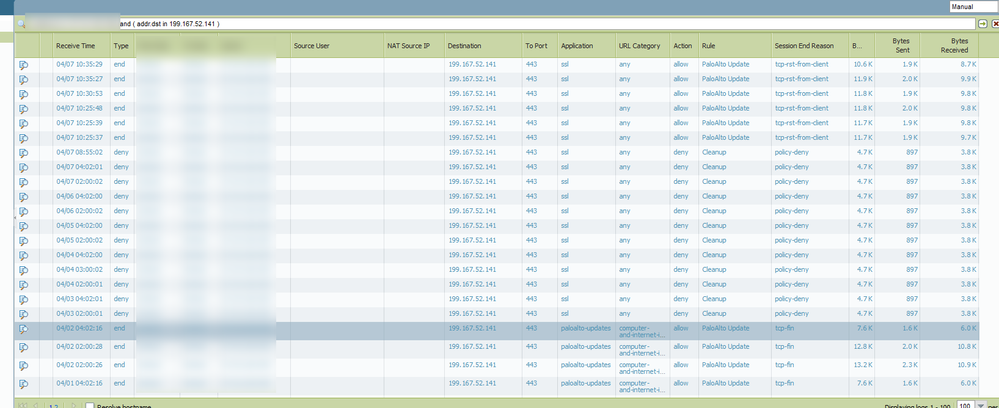Click the Application column header
The width and height of the screenshot is (999, 408).
[577, 46]
